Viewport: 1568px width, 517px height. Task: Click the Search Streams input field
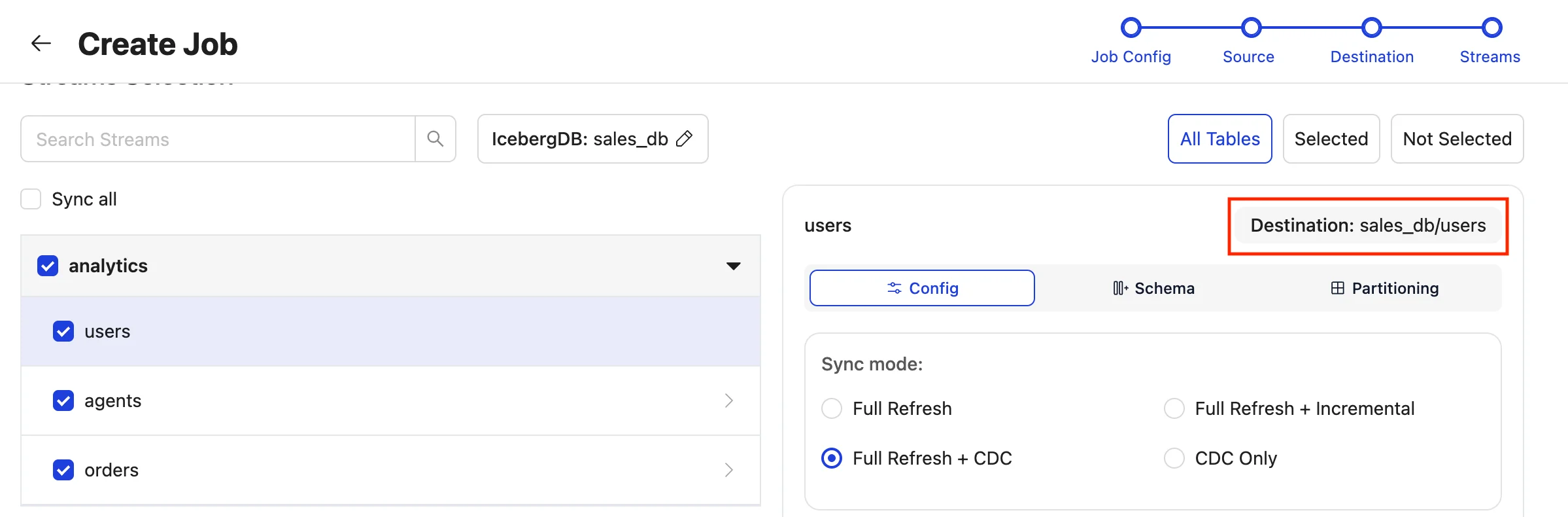(218, 139)
